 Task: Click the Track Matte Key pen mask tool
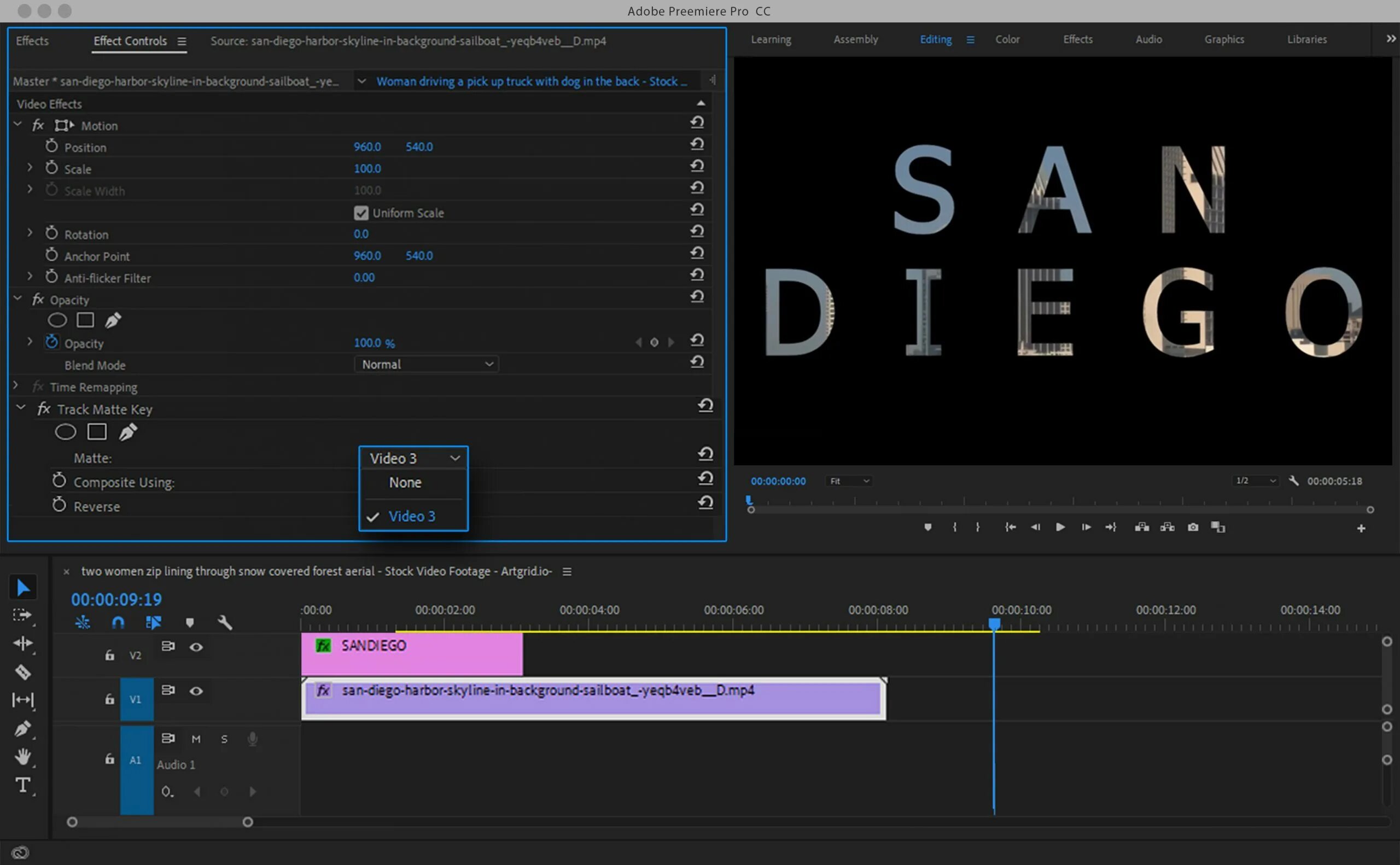tap(127, 432)
